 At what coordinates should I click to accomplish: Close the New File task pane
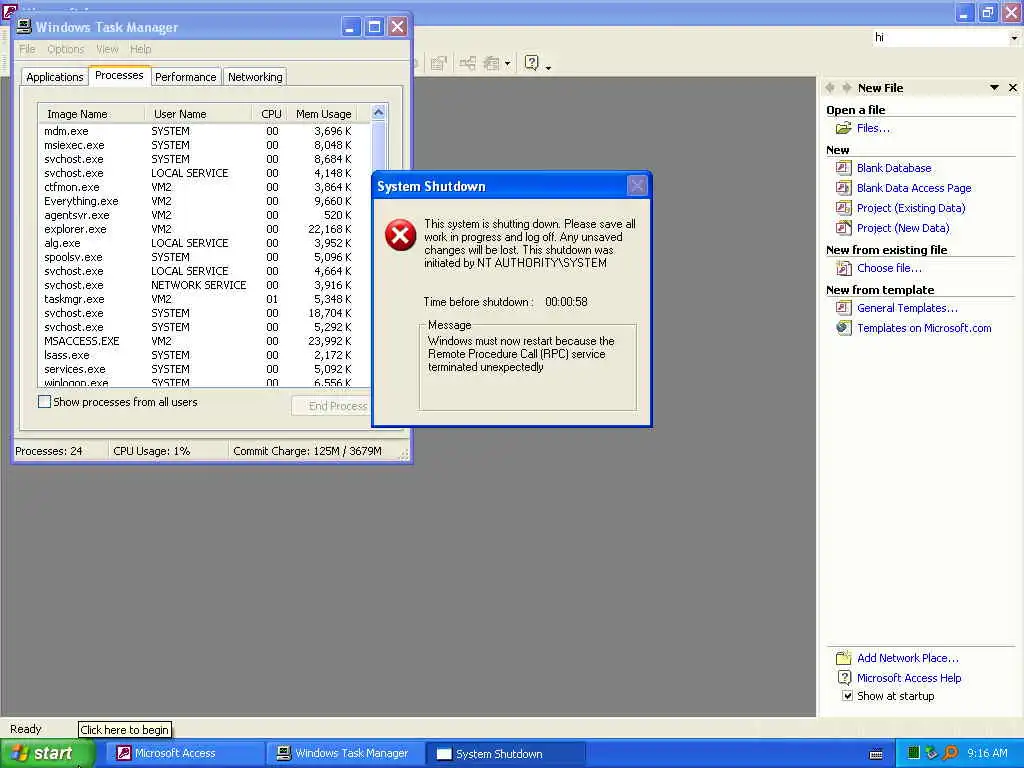point(1013,88)
